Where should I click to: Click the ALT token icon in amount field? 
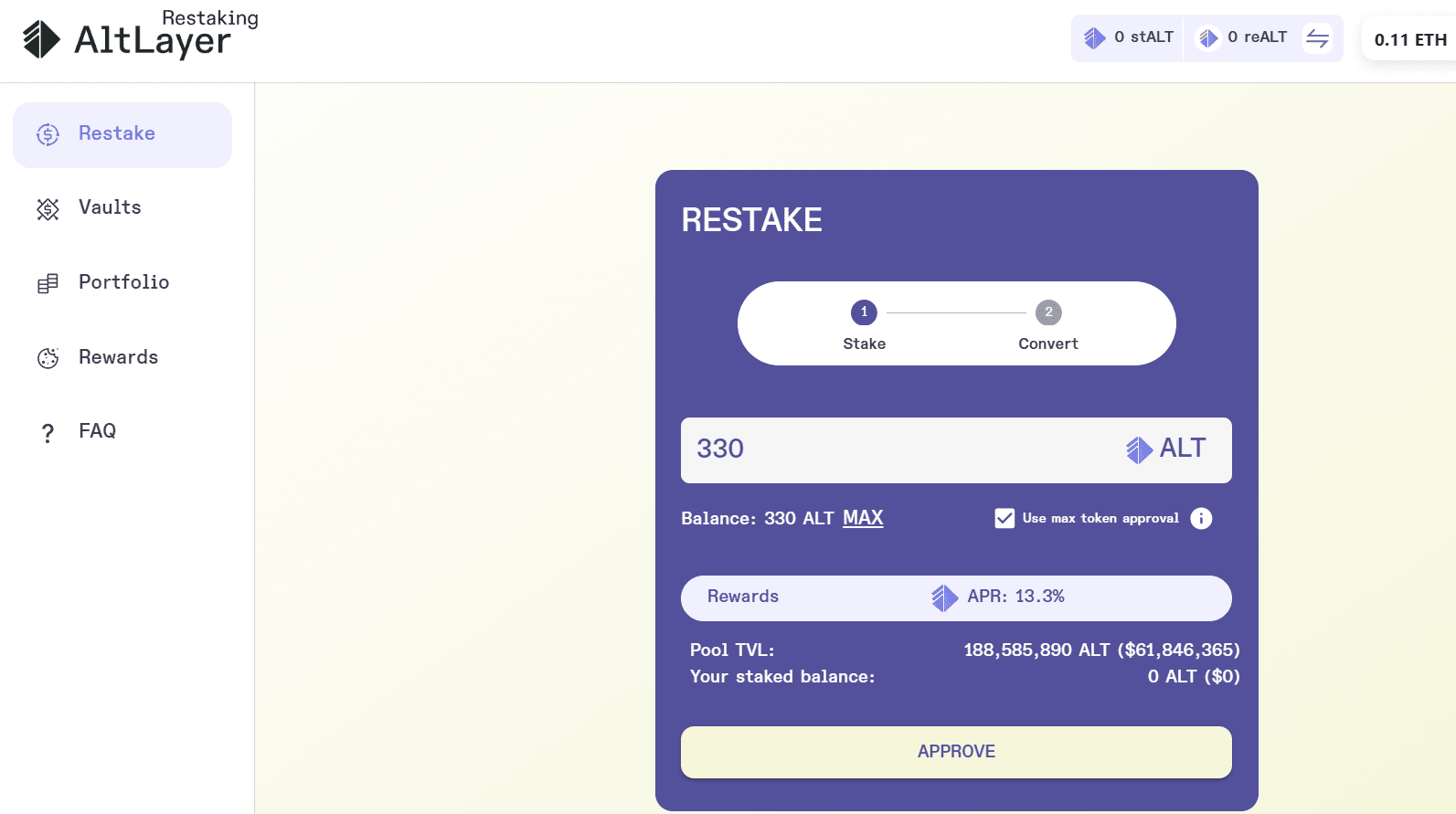(x=1139, y=449)
